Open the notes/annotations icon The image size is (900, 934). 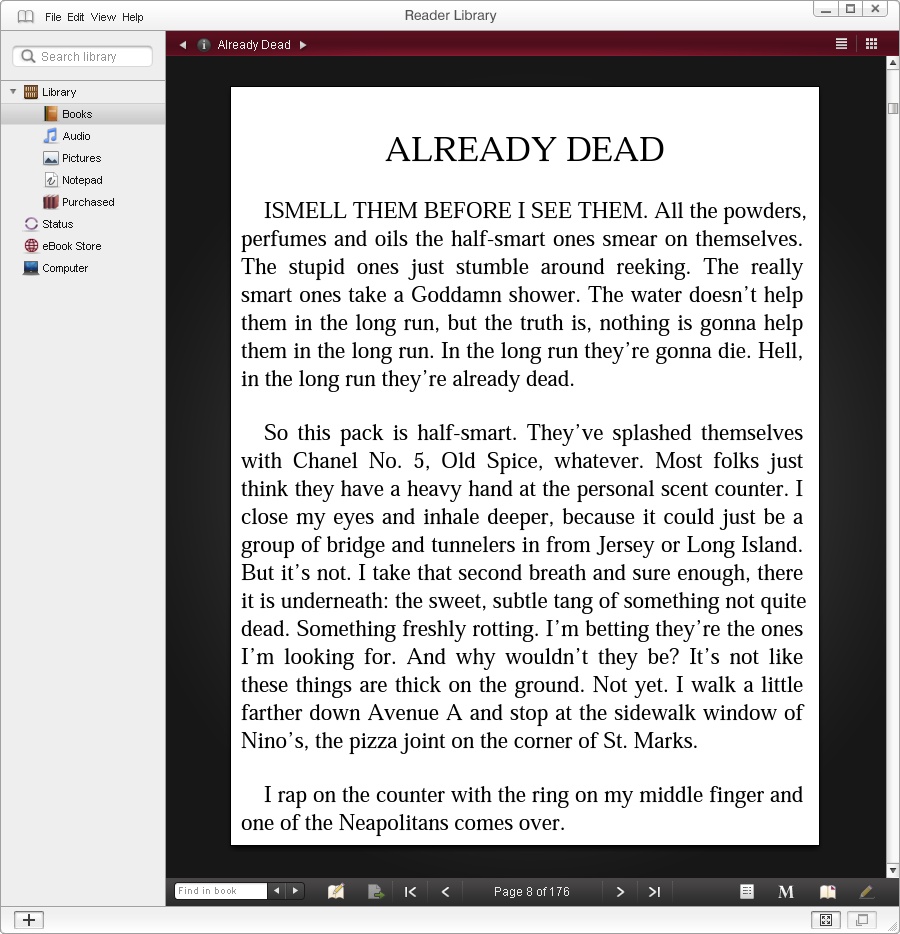(336, 891)
